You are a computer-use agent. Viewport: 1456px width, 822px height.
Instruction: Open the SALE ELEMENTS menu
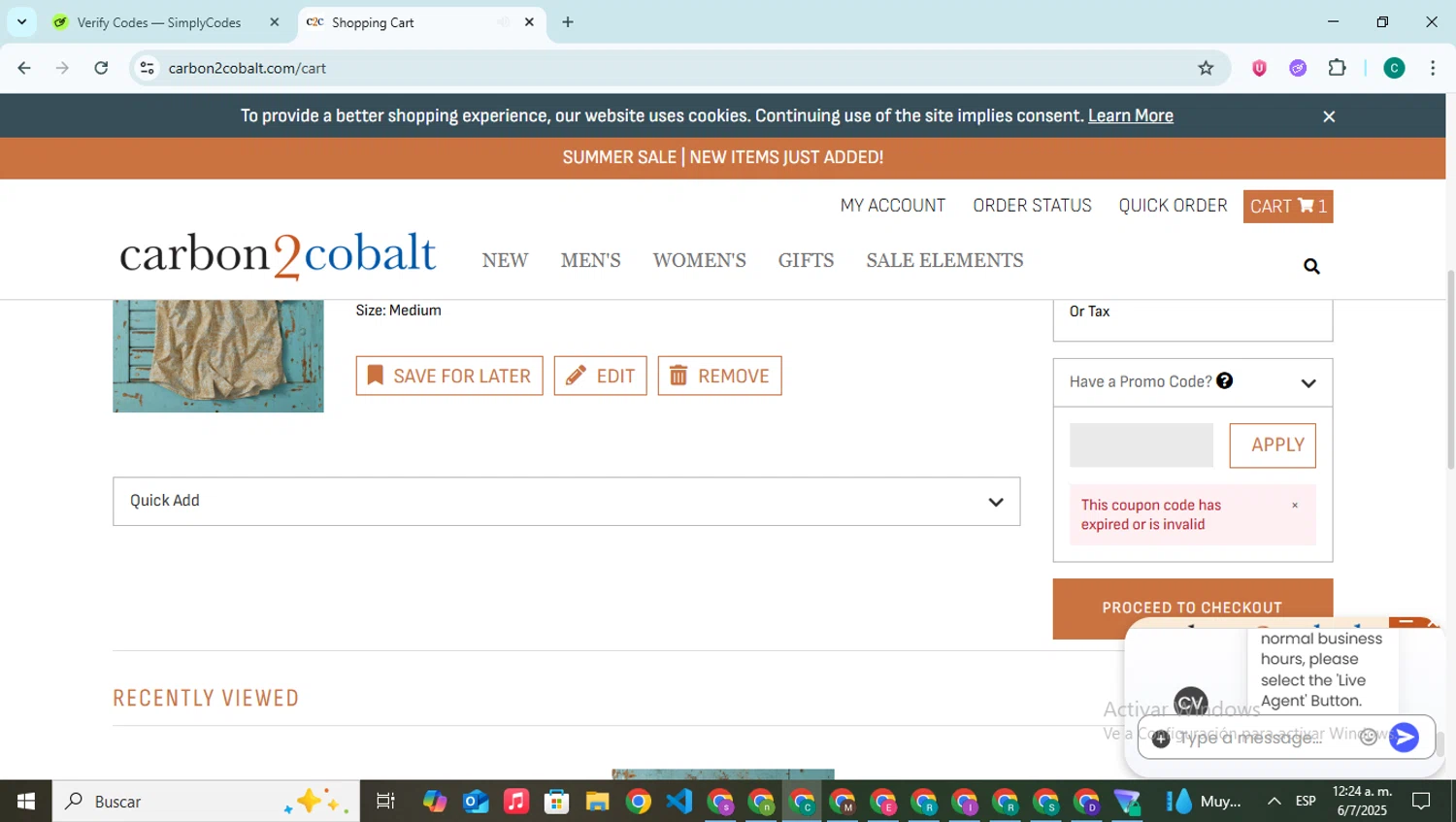coord(944,260)
